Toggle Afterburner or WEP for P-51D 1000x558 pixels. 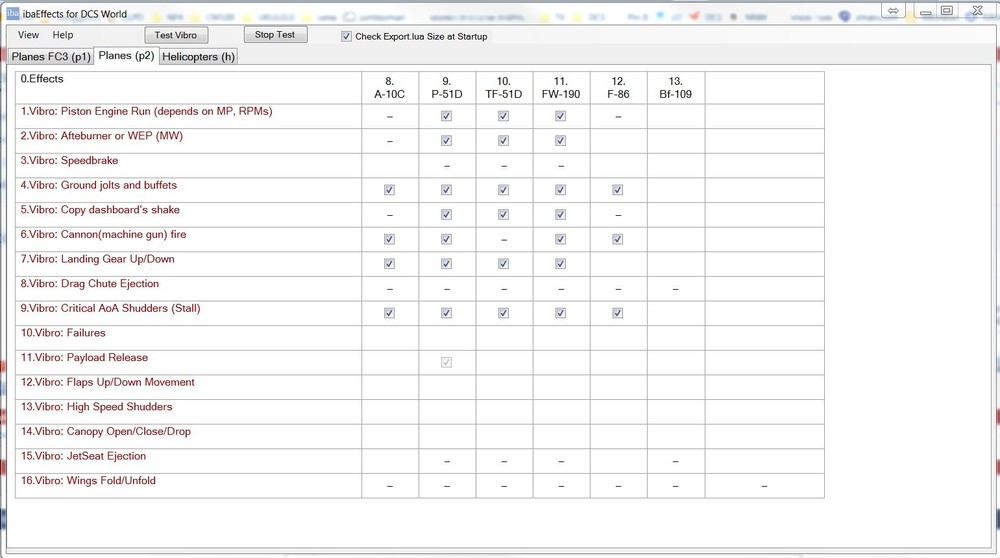coord(446,140)
